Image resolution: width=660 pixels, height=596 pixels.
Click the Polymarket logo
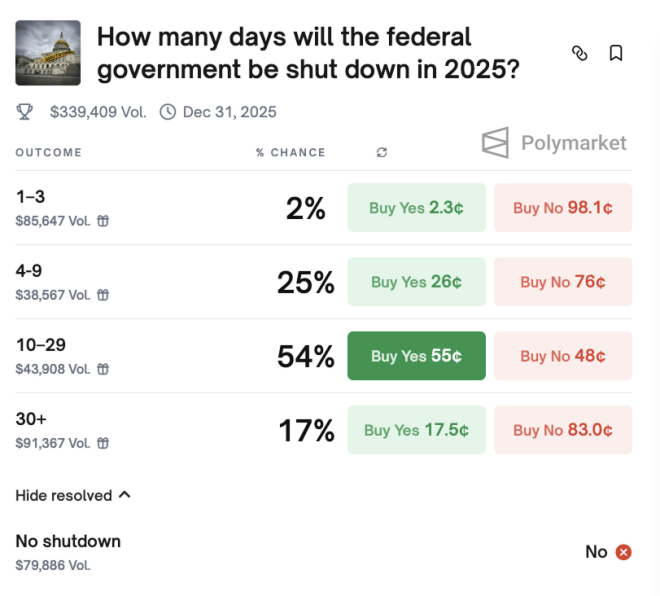click(x=554, y=143)
